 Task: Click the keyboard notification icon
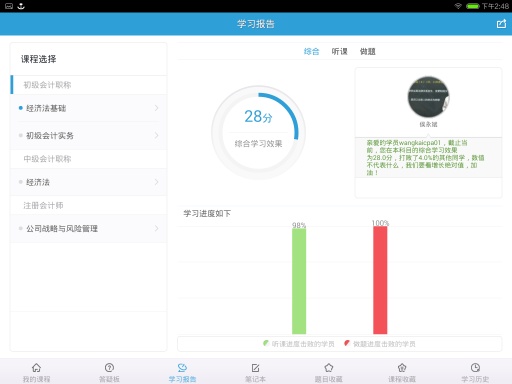[x=9, y=6]
